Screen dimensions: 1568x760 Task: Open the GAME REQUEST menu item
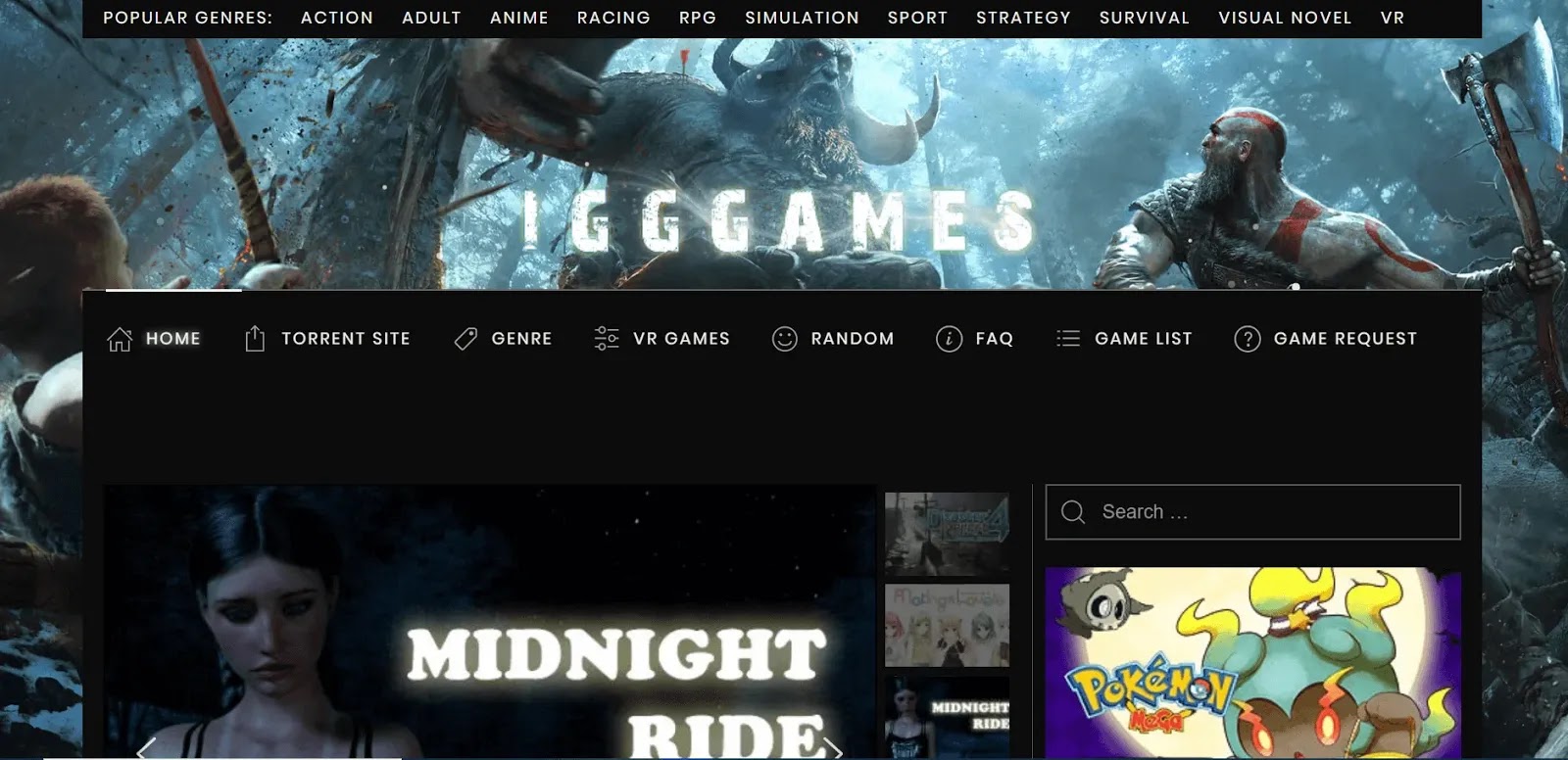pos(1346,339)
